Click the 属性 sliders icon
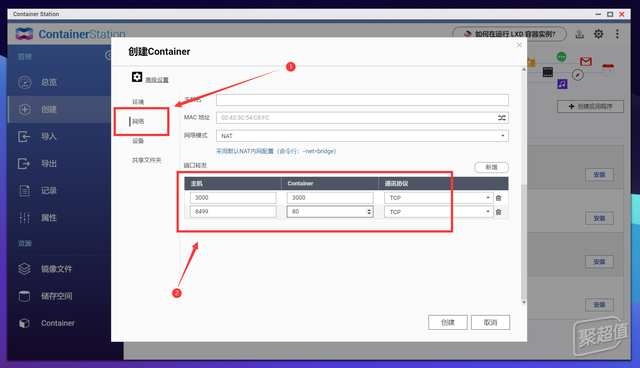Image resolution: width=640 pixels, height=368 pixels. (x=24, y=217)
